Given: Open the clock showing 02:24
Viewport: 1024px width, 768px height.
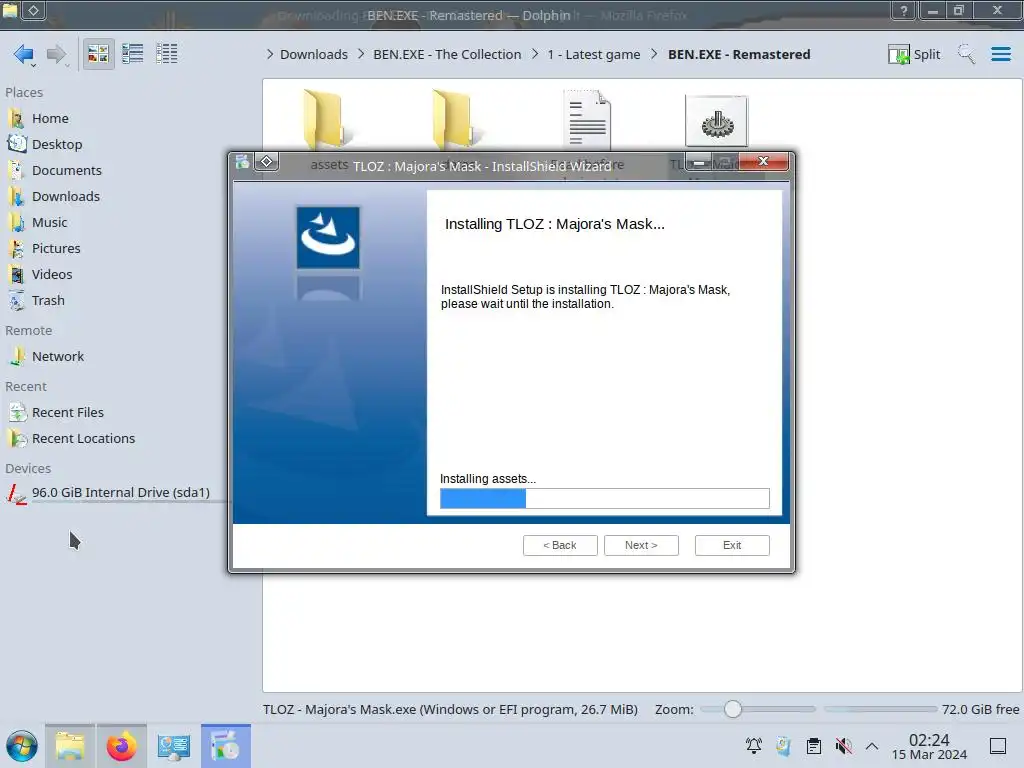Looking at the screenshot, I should click(x=929, y=746).
